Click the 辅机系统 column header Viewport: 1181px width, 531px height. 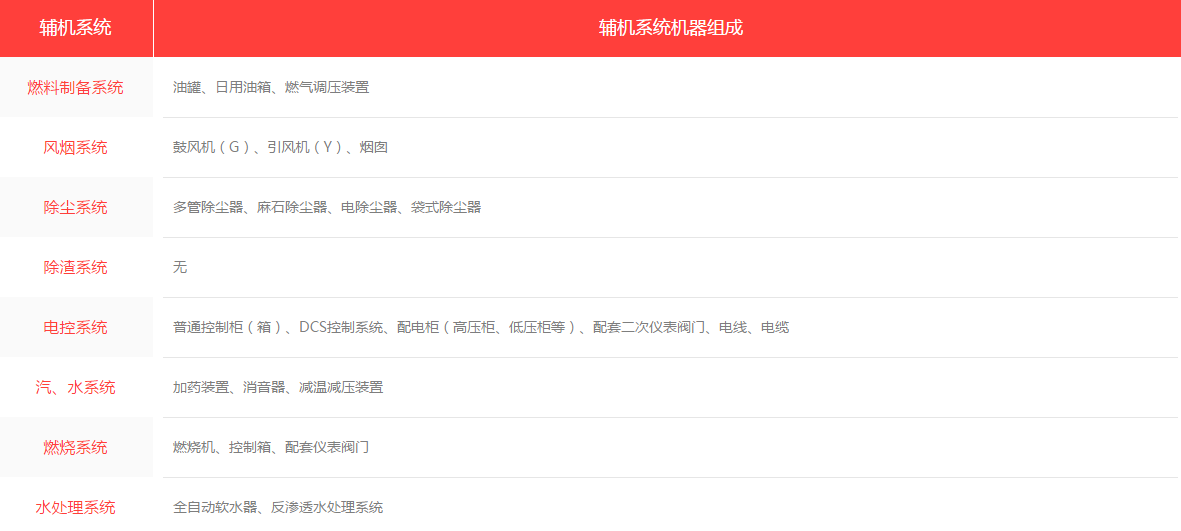[x=76, y=28]
